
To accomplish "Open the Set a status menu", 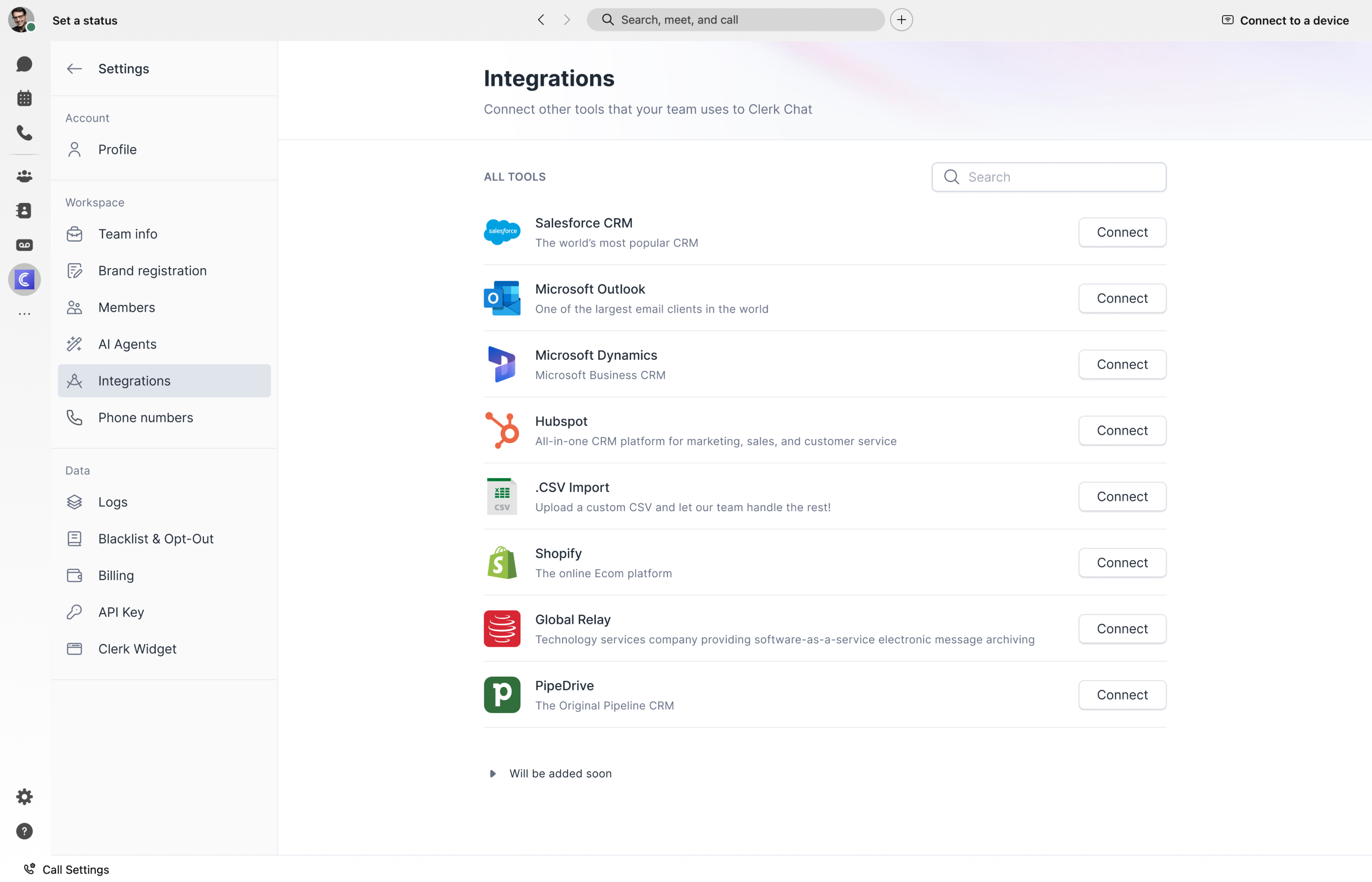I will [x=85, y=21].
